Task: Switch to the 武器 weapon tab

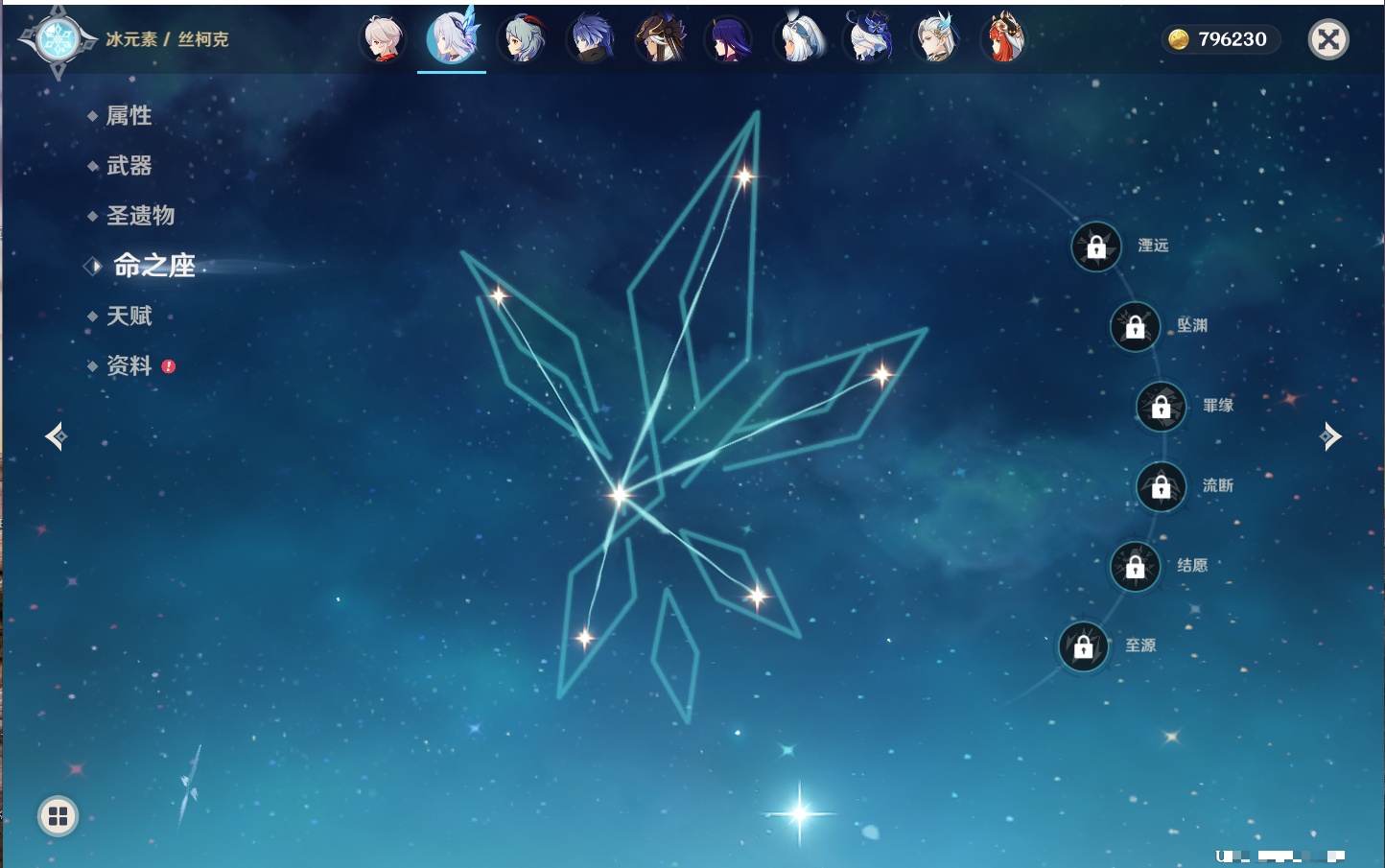Action: (x=129, y=166)
